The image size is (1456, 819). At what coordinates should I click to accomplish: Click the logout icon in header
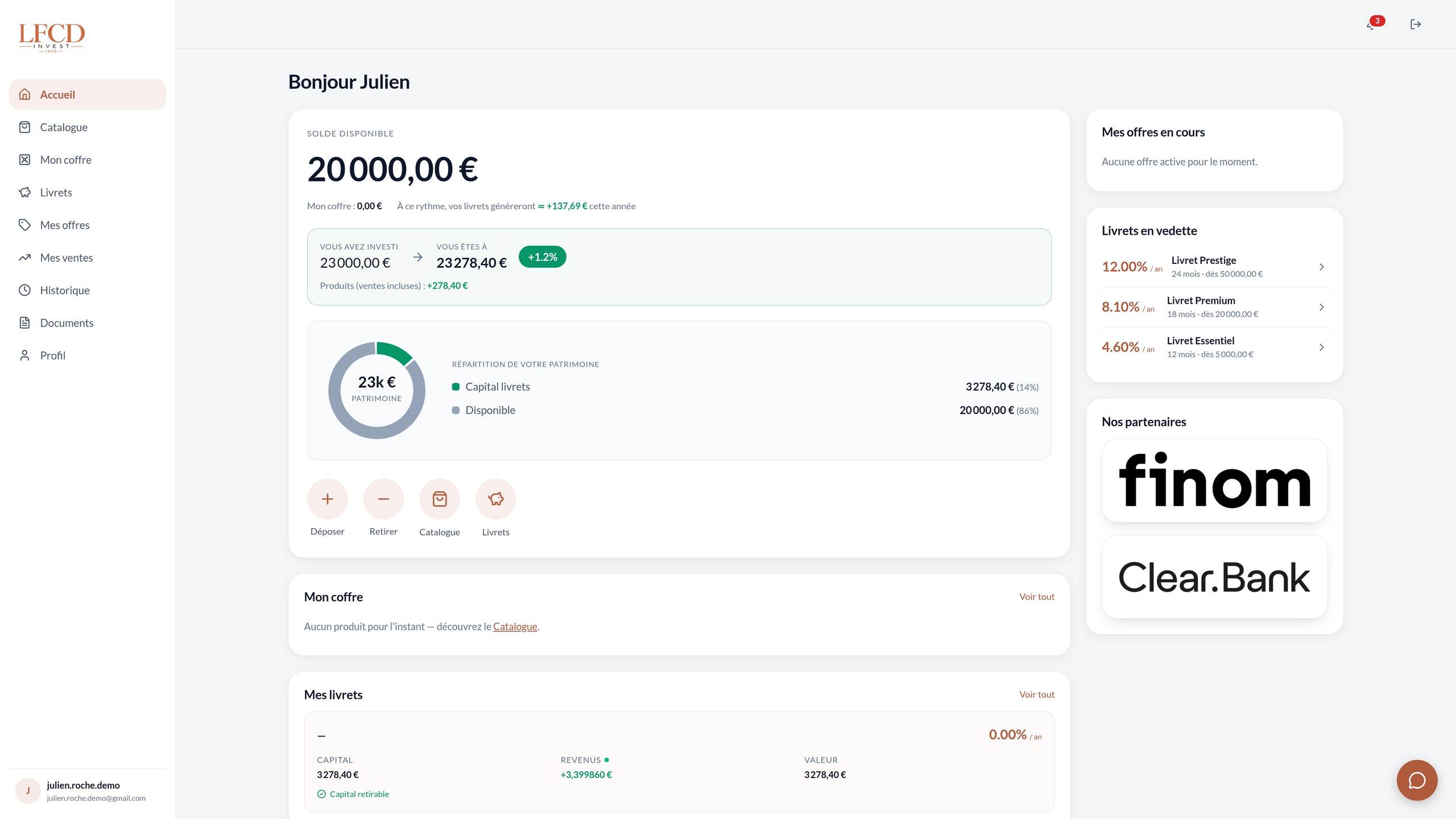(1416, 24)
